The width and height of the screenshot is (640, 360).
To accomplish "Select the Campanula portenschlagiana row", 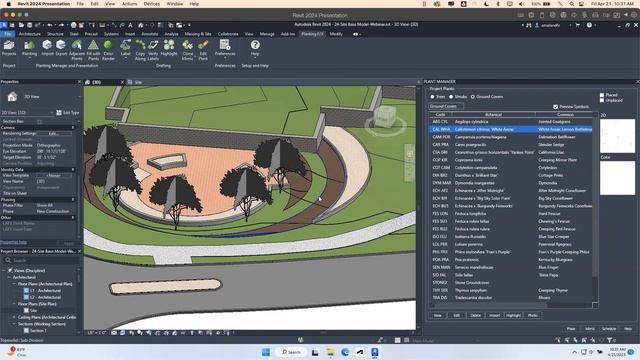I will tap(510, 137).
